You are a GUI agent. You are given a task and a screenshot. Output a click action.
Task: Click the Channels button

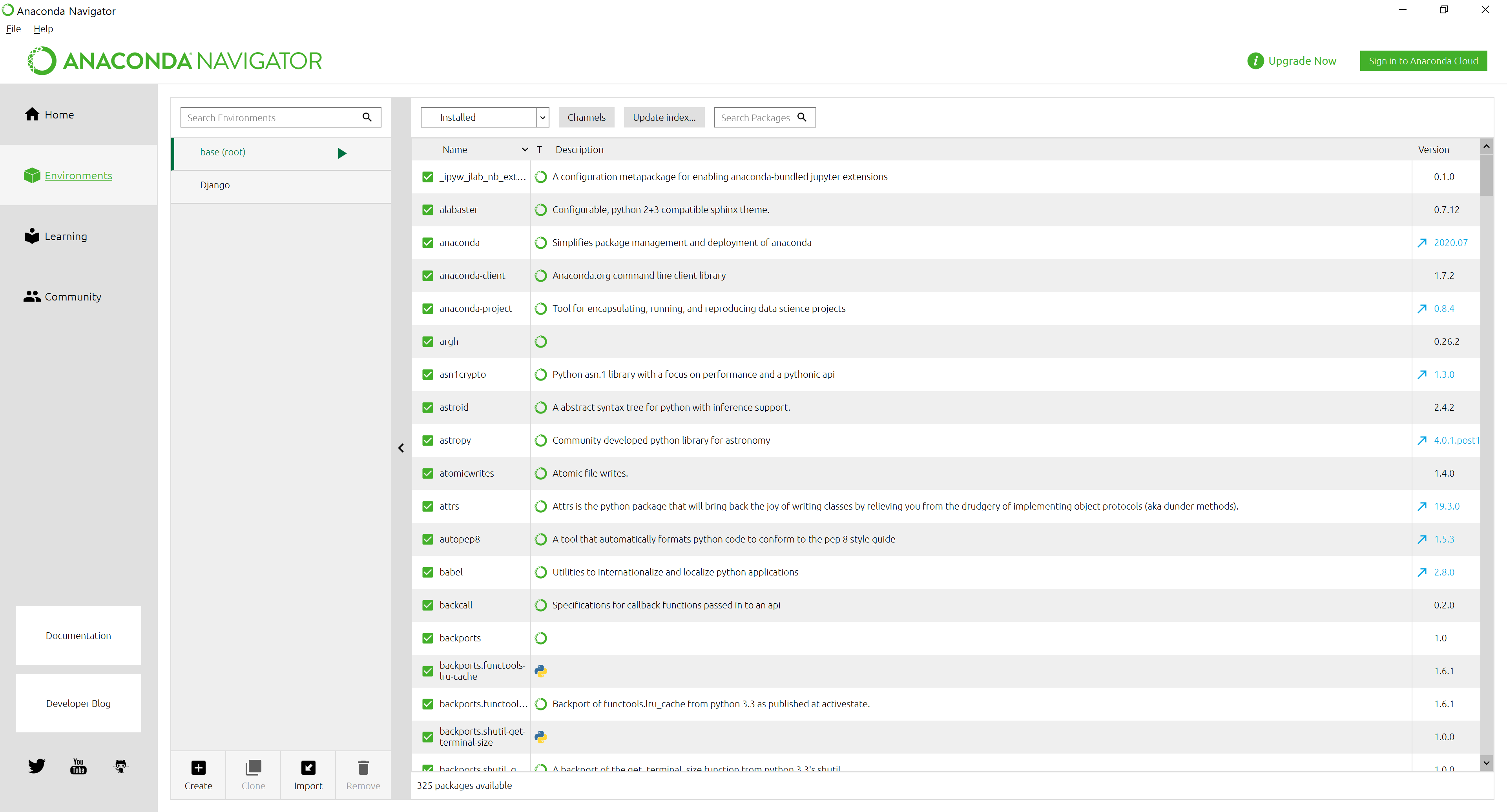pyautogui.click(x=586, y=117)
